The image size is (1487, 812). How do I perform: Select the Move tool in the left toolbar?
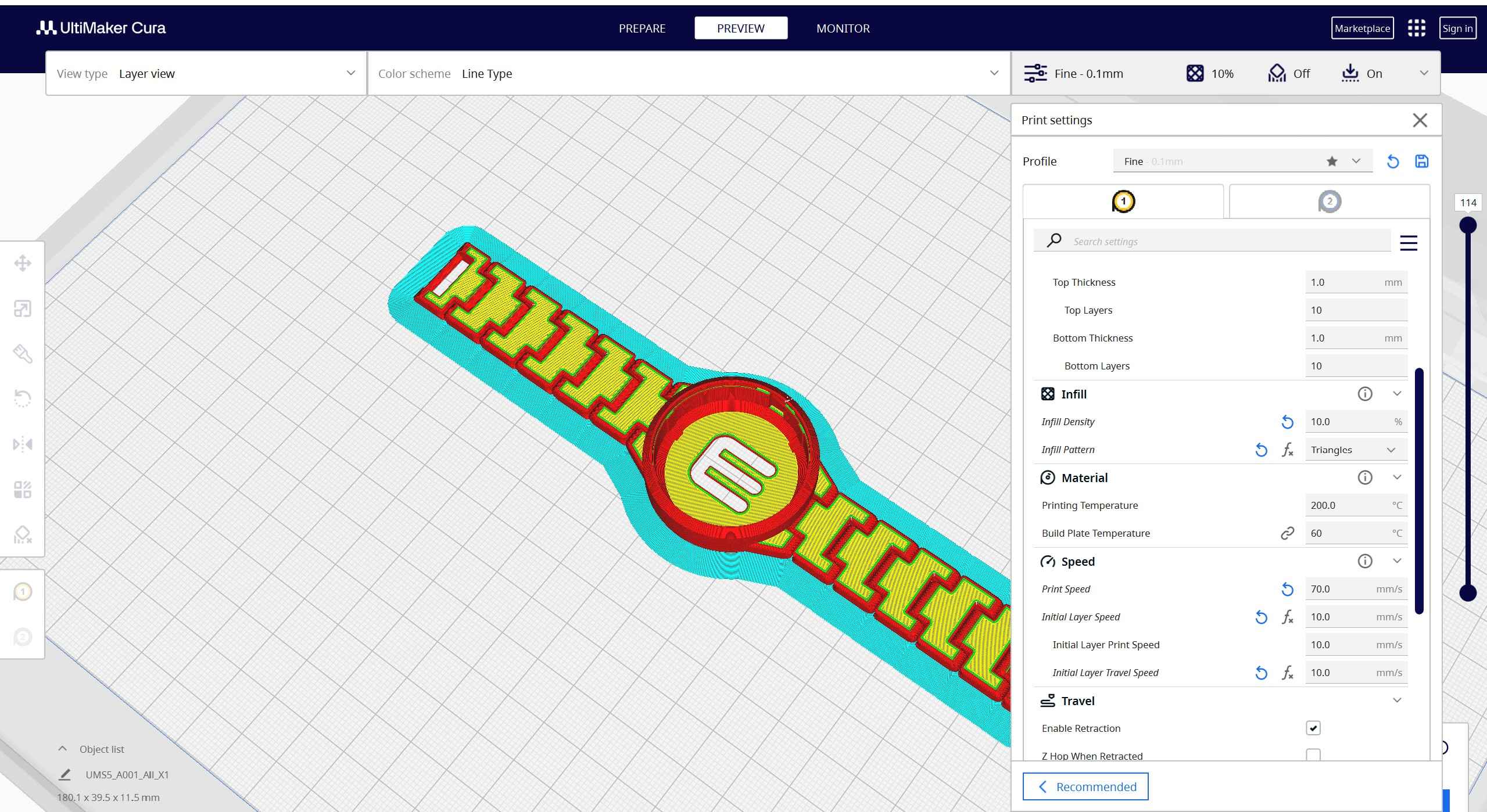(x=23, y=263)
